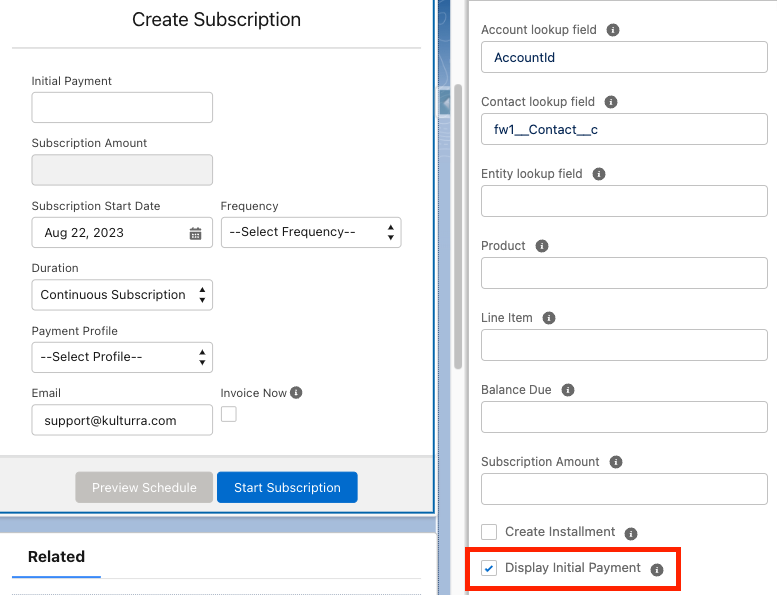This screenshot has width=777, height=595.
Task: Click info icon next to Balance Due
Action: click(x=568, y=390)
